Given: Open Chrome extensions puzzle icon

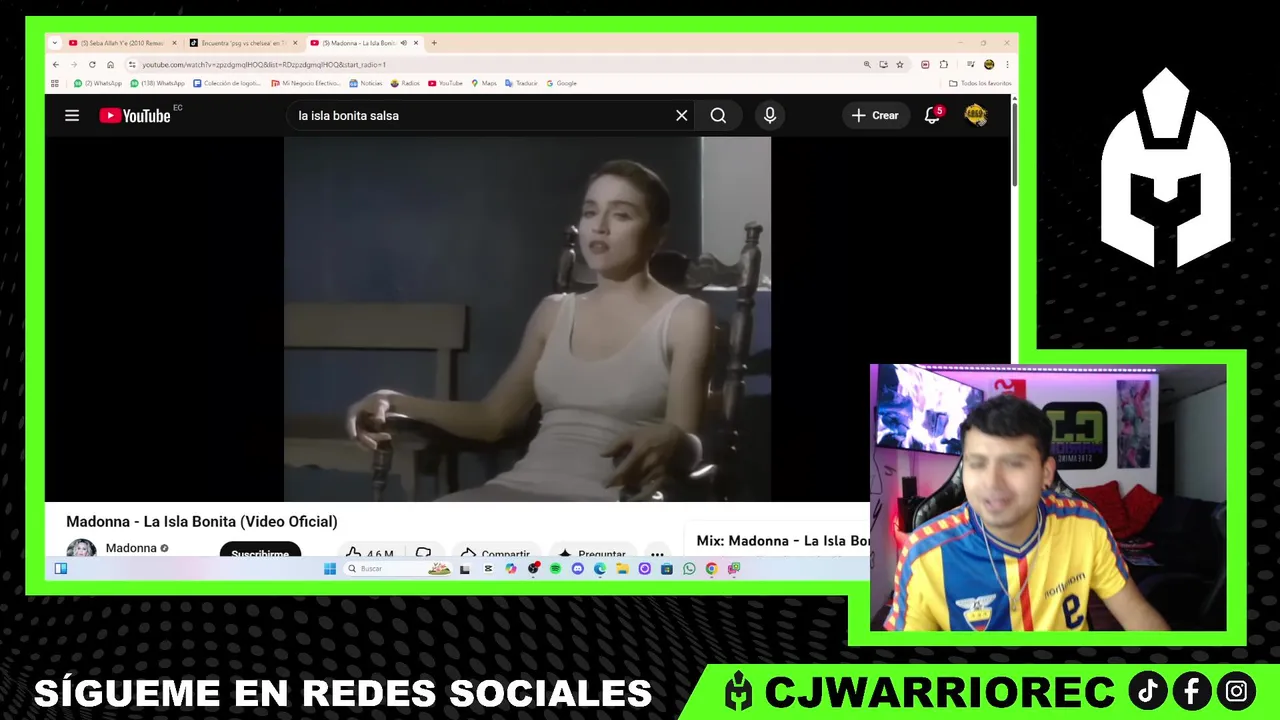Looking at the screenshot, I should pyautogui.click(x=943, y=64).
